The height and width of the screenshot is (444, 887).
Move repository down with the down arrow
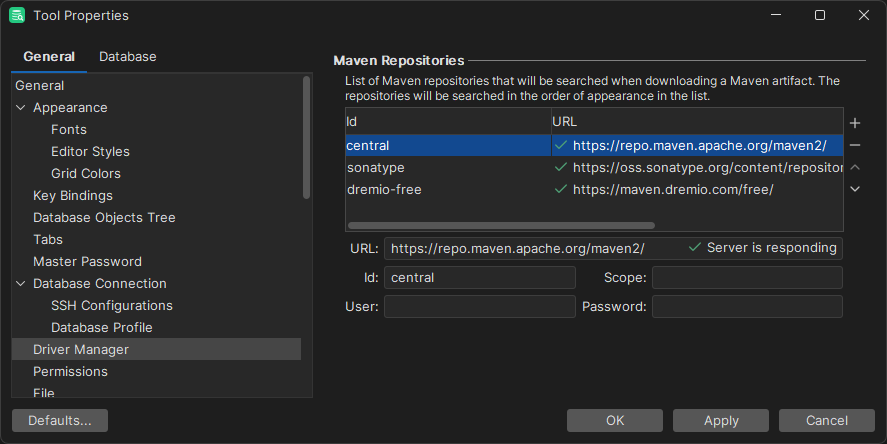(855, 189)
